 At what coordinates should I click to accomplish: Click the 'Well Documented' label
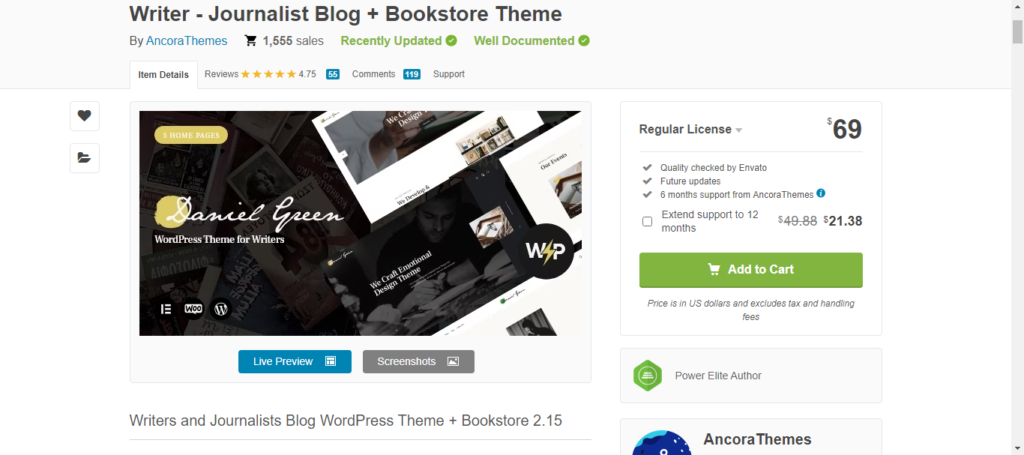(524, 40)
